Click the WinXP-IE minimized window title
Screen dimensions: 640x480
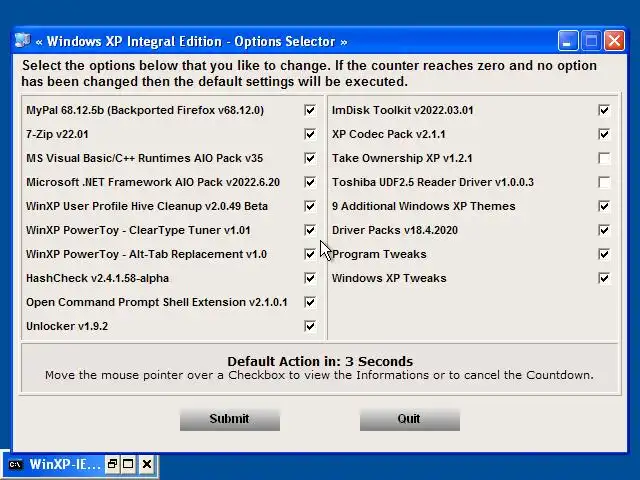pyautogui.click(x=65, y=464)
